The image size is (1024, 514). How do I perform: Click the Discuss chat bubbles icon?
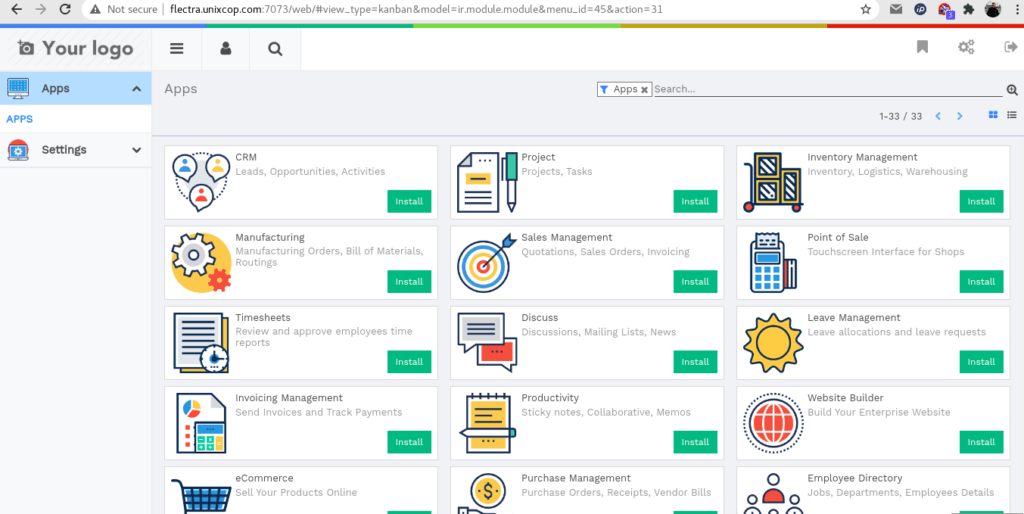point(487,342)
